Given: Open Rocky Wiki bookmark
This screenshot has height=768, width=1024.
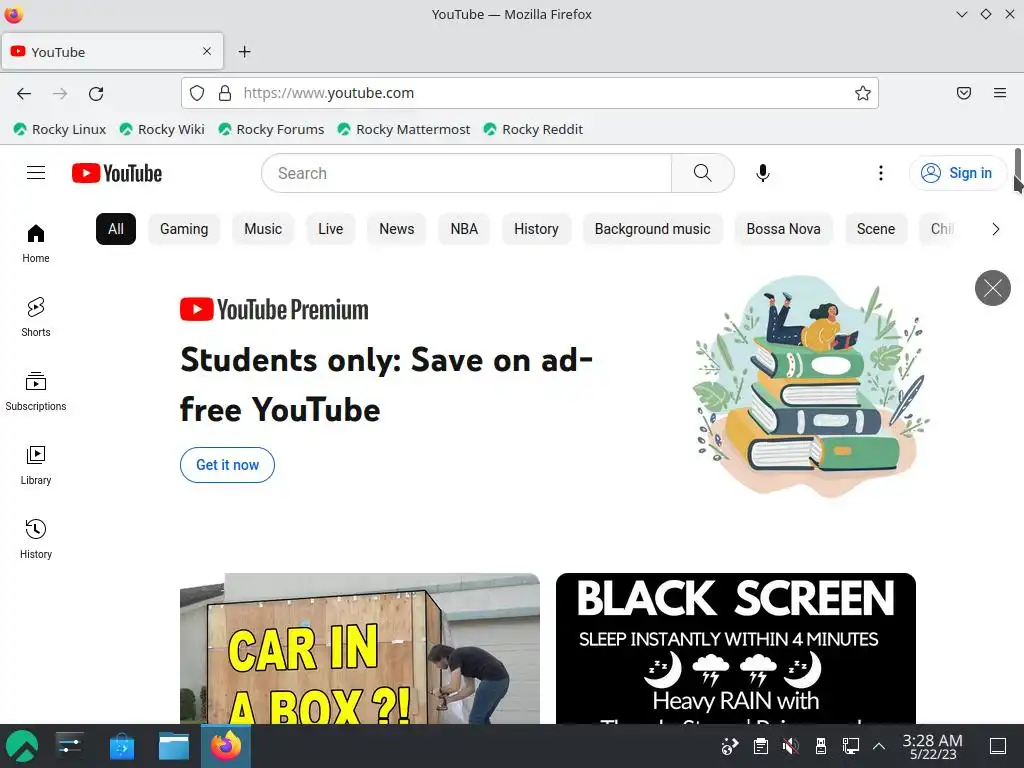Looking at the screenshot, I should click(163, 129).
